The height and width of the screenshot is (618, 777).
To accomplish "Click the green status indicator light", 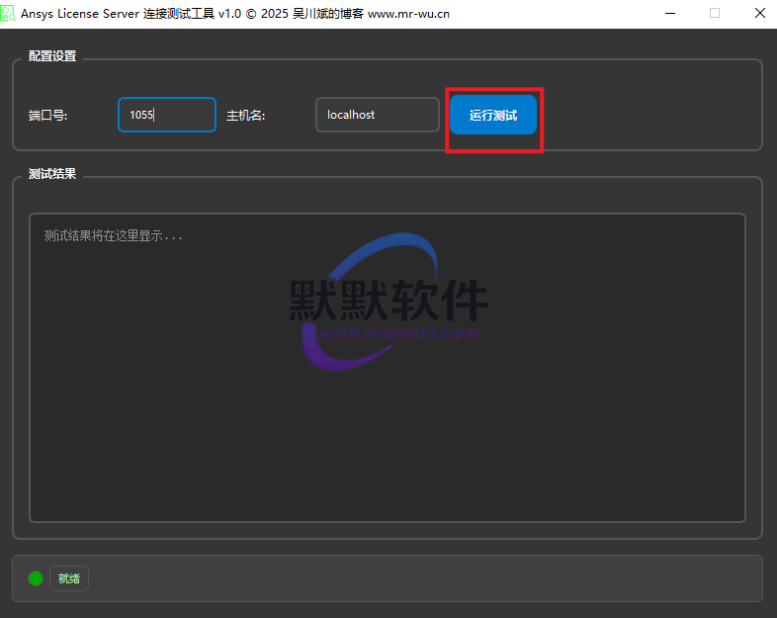I will coord(36,578).
